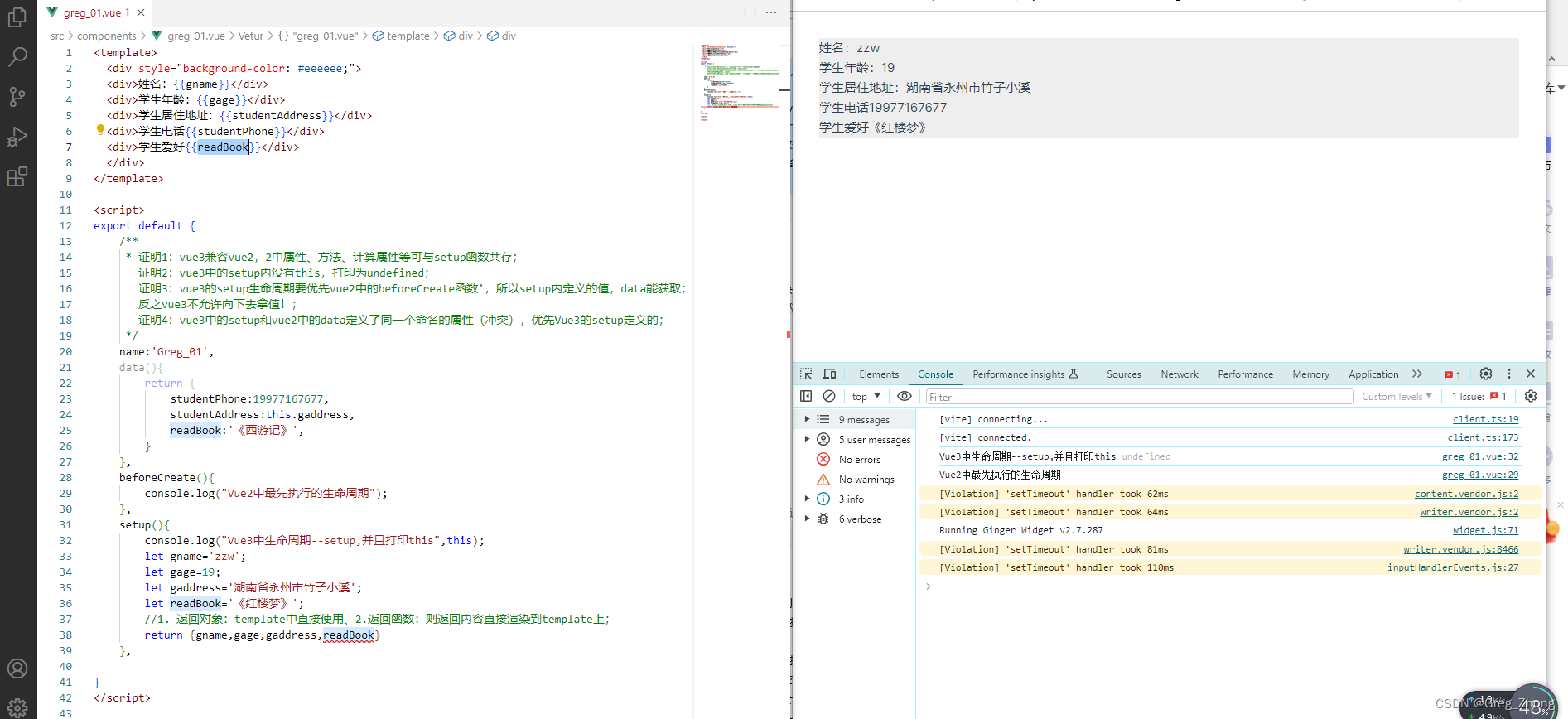This screenshot has width=1568, height=719.
Task: Open the Explorer view in the activity bar
Action: 17,17
